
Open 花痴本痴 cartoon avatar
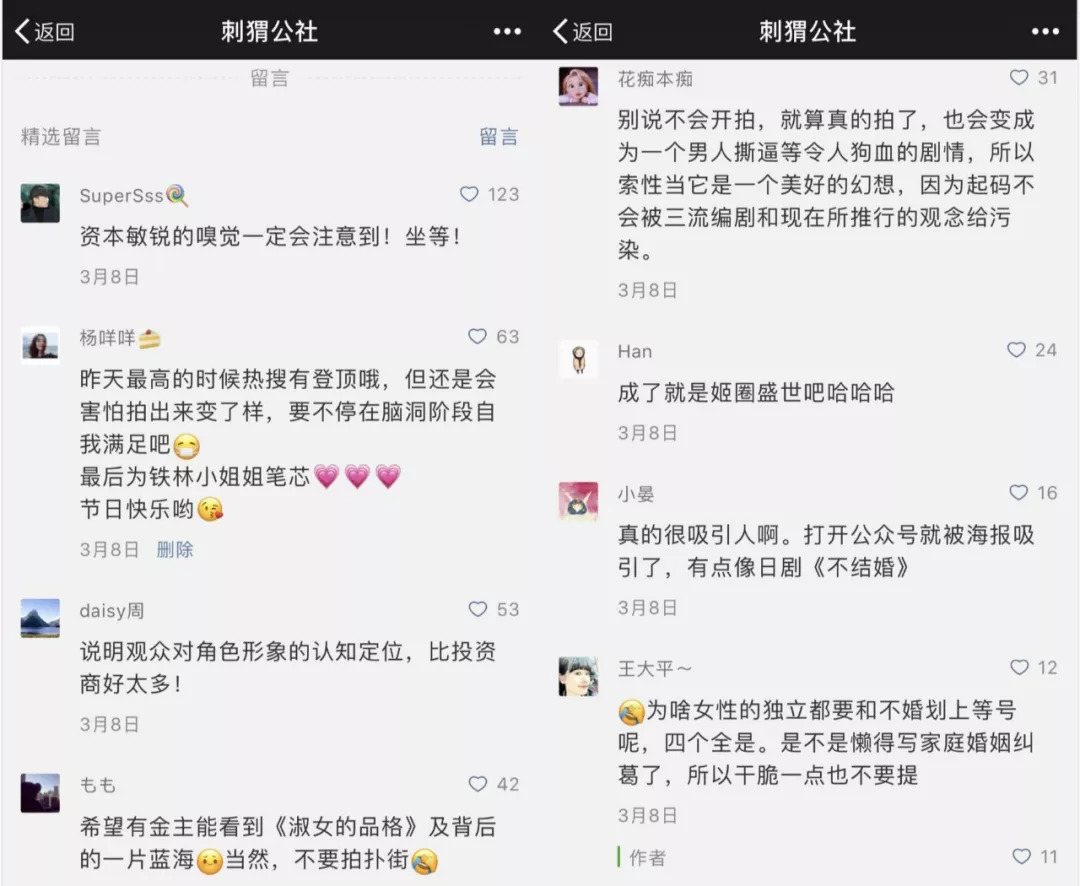click(578, 86)
